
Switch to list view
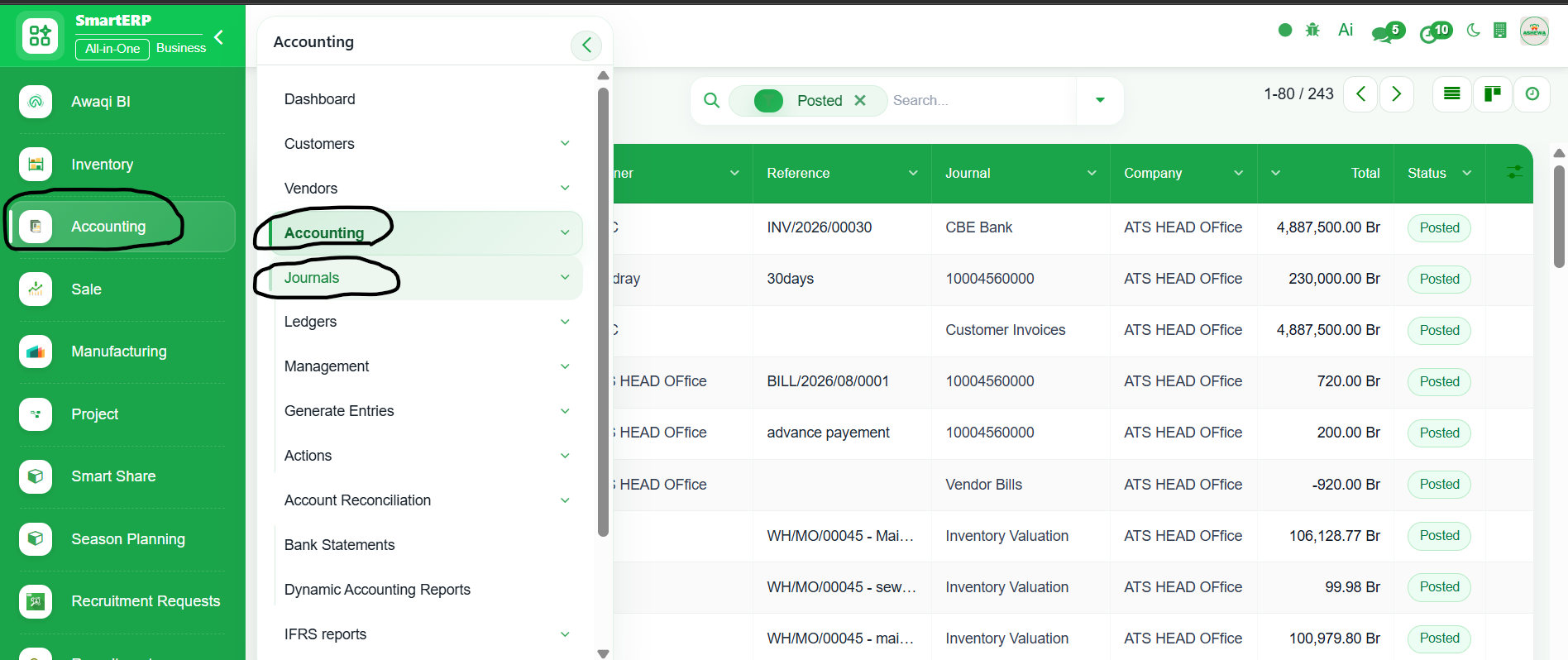(x=1452, y=94)
